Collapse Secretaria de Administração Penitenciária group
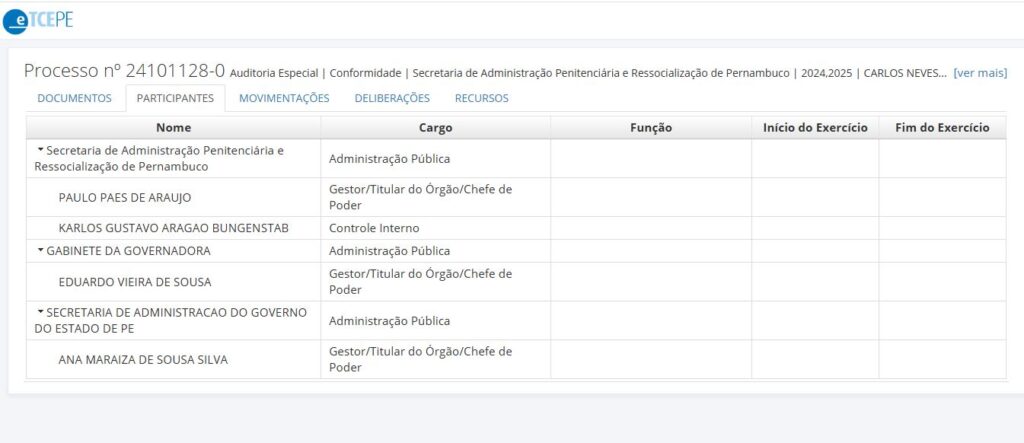1024x443 pixels. [40, 150]
